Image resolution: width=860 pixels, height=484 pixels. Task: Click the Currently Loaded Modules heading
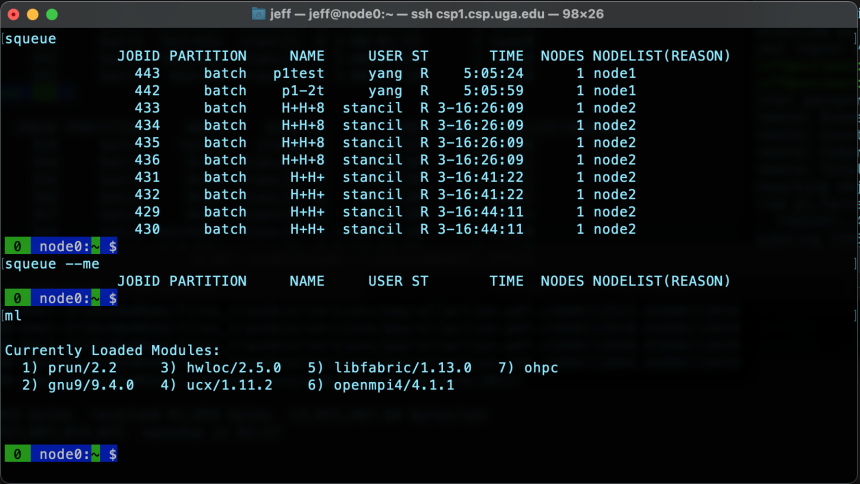[x=112, y=350]
